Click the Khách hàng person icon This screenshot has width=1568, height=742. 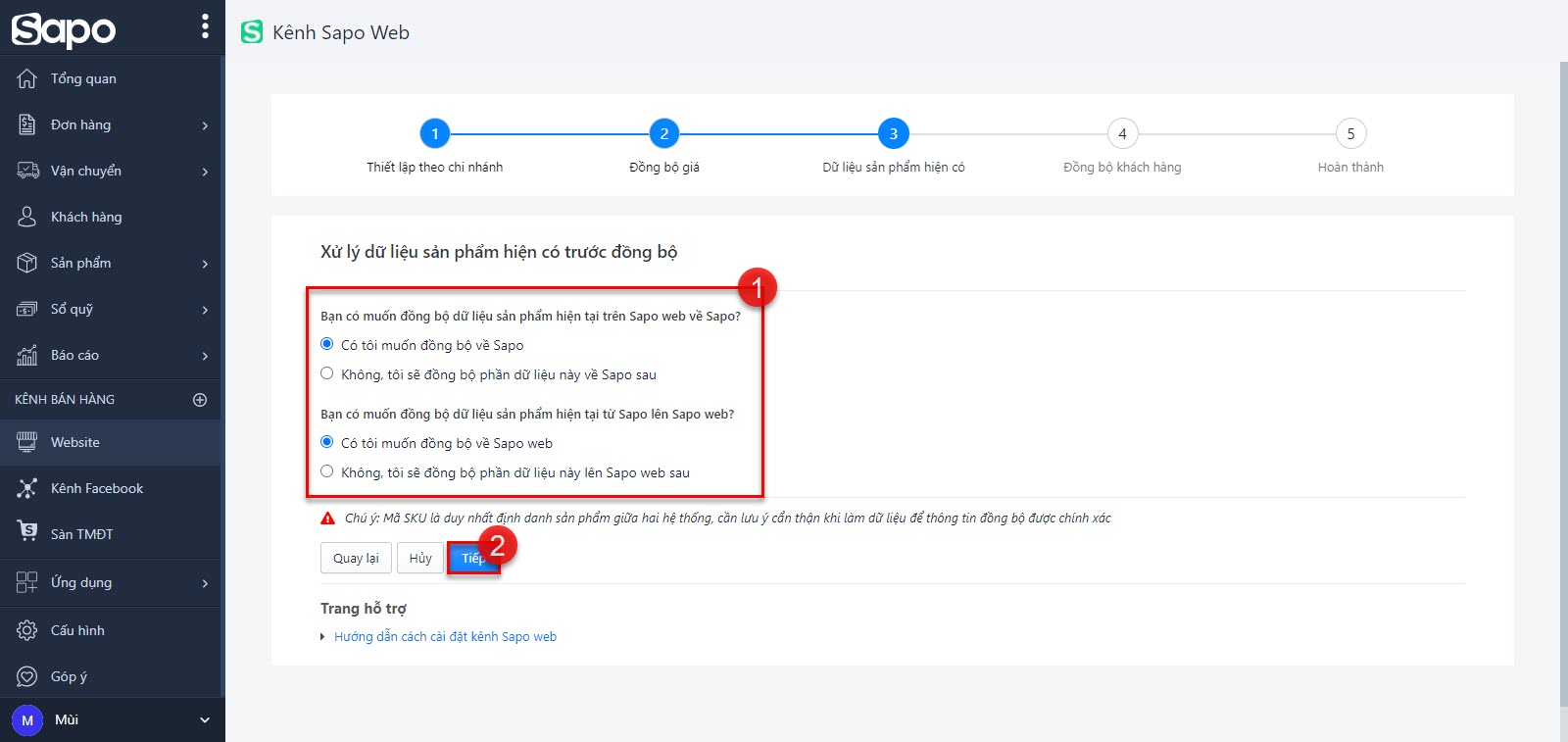click(x=27, y=217)
